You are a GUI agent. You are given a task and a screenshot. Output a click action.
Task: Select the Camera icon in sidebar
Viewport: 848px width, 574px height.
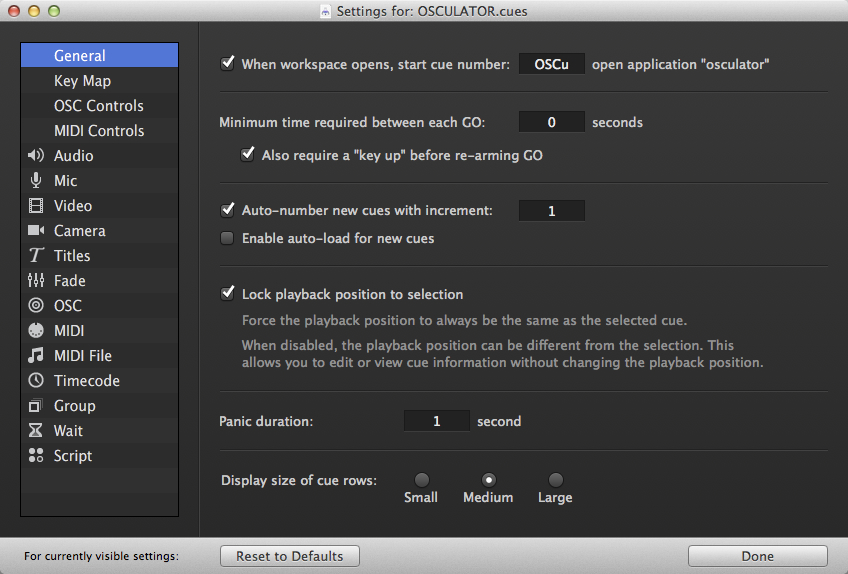36,231
